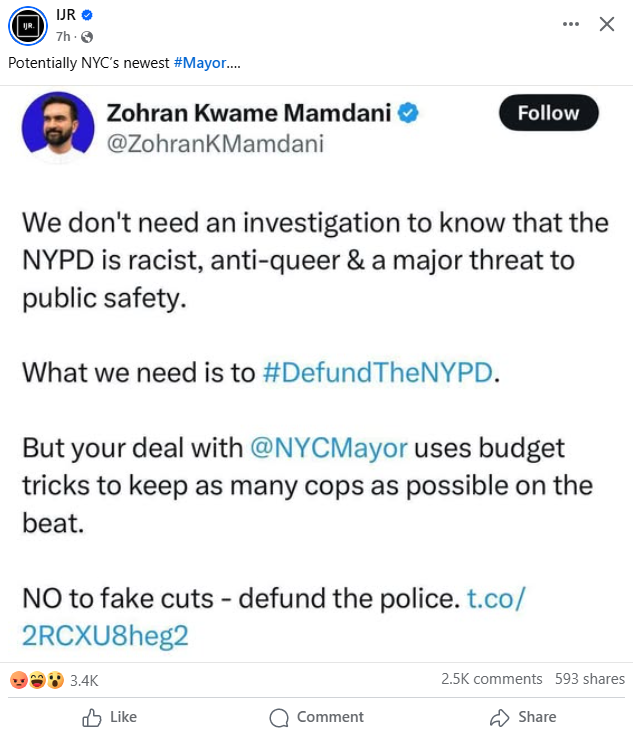Viewport: 633px width, 732px height.
Task: Expand the truncated post caption ellipsis
Action: 234,63
